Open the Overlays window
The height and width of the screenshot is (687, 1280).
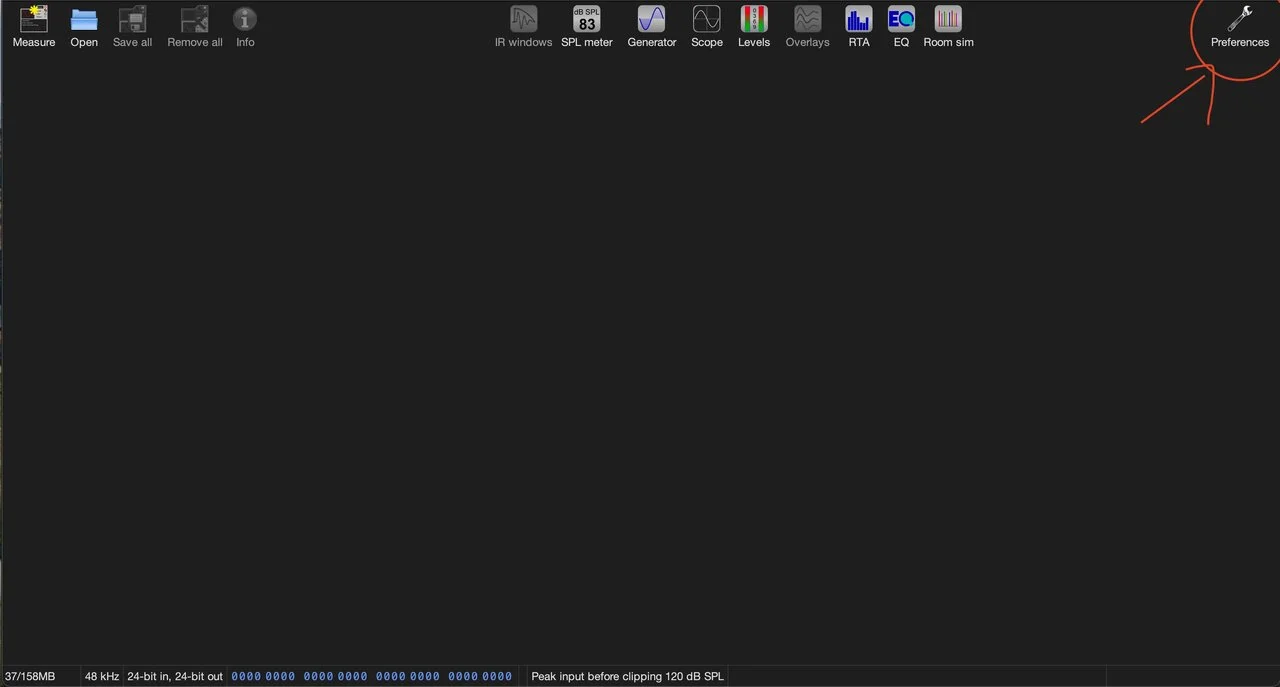807,20
